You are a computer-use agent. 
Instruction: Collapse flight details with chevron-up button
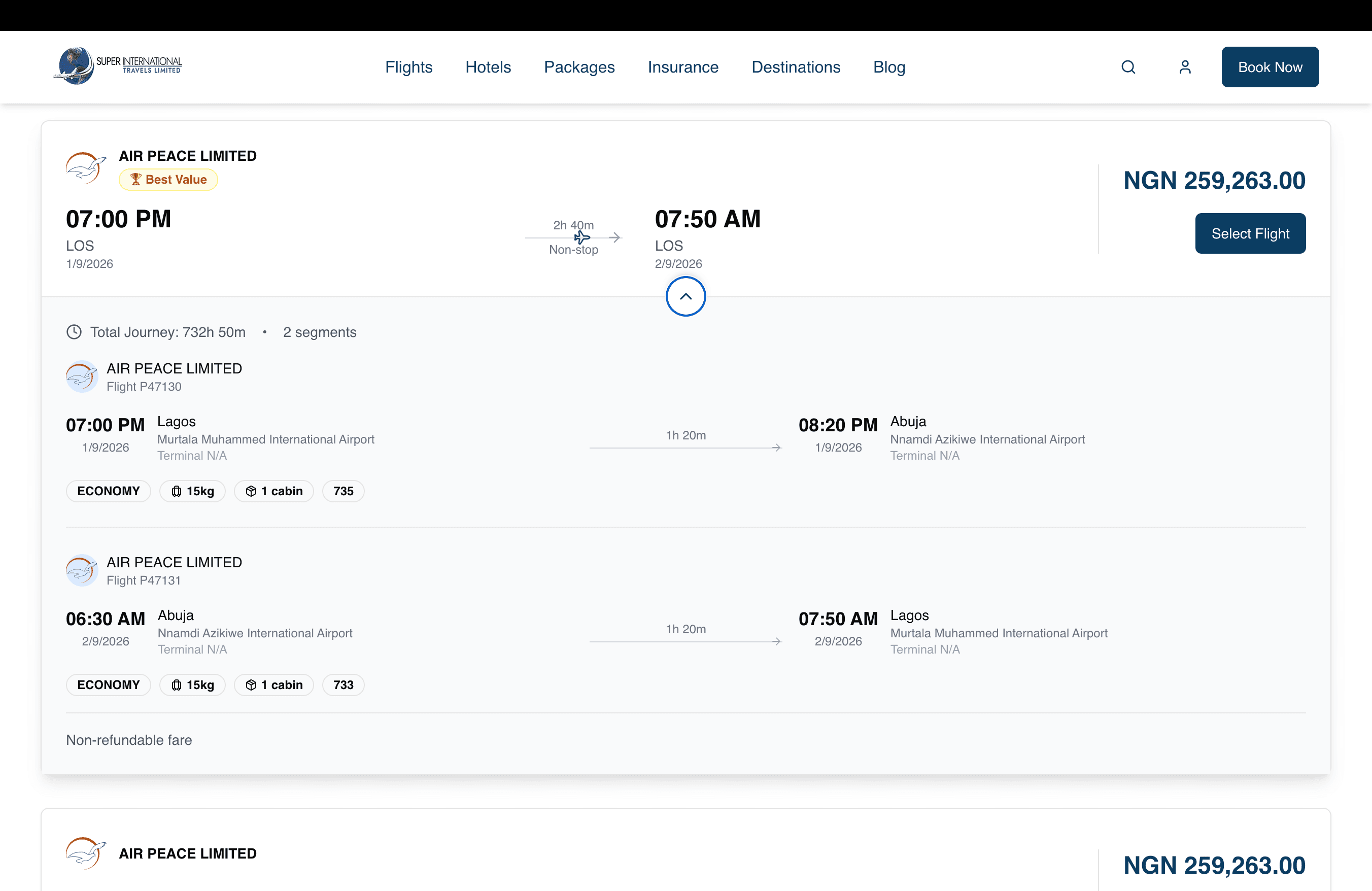685,297
